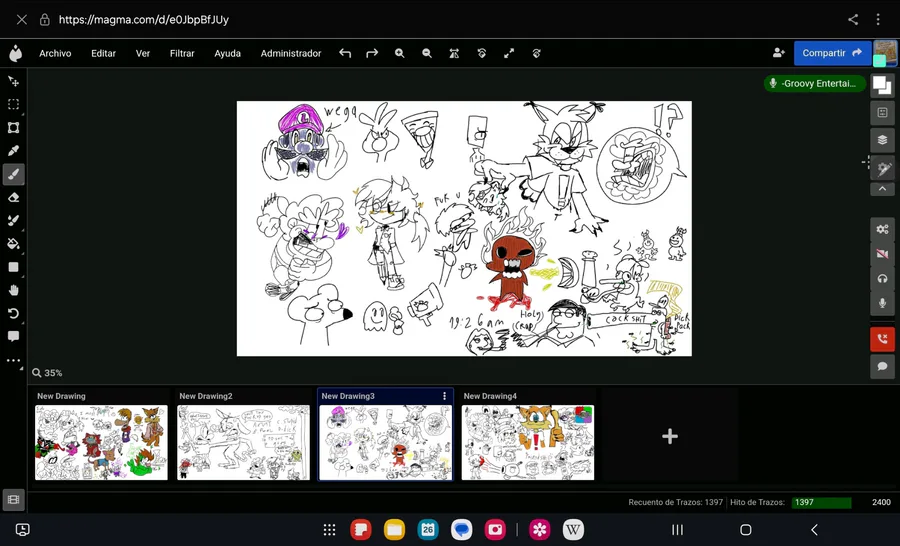Click the Groovy Entertai... voice user badge

(814, 84)
